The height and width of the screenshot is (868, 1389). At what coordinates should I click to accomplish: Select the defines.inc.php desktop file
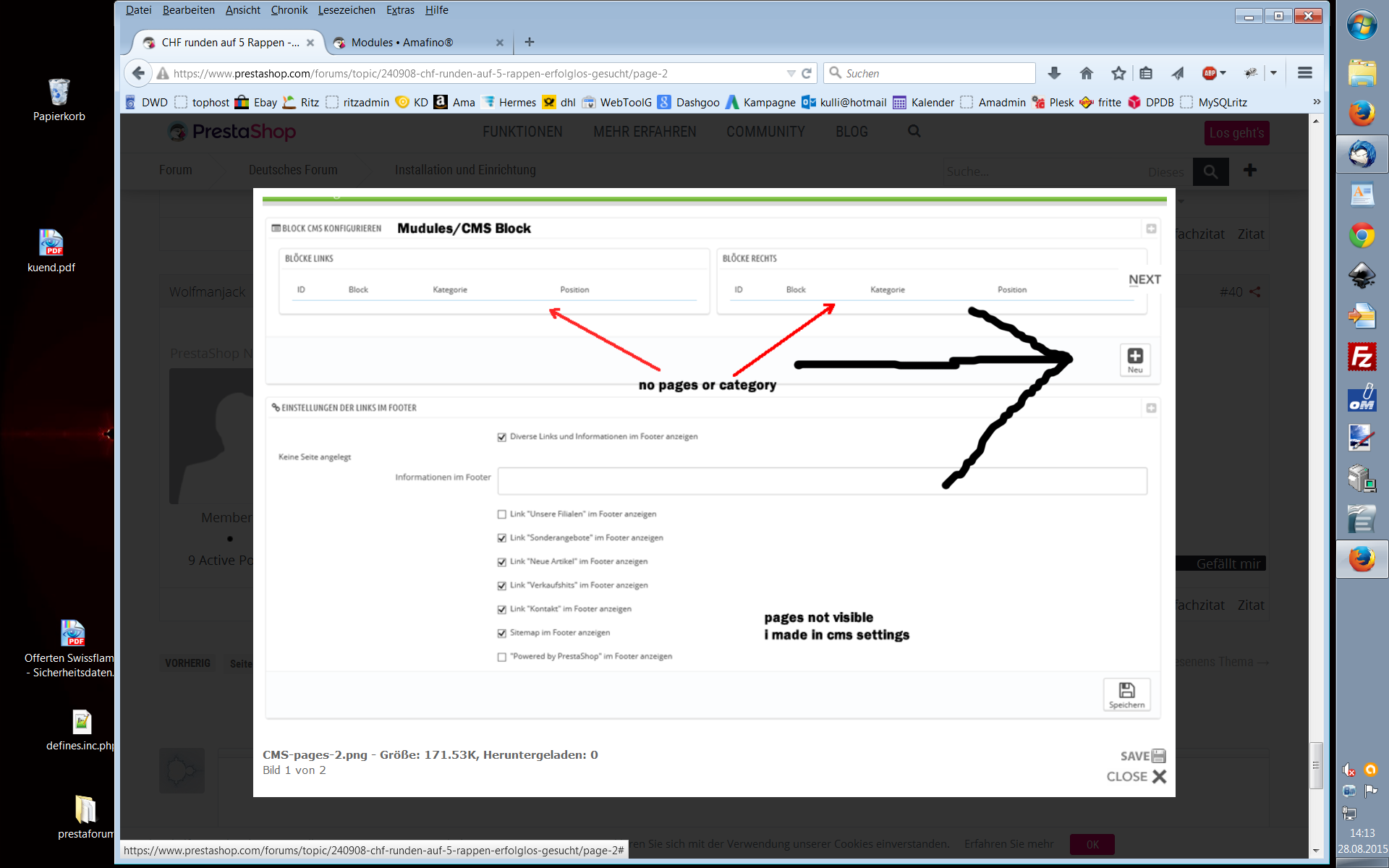click(x=80, y=731)
